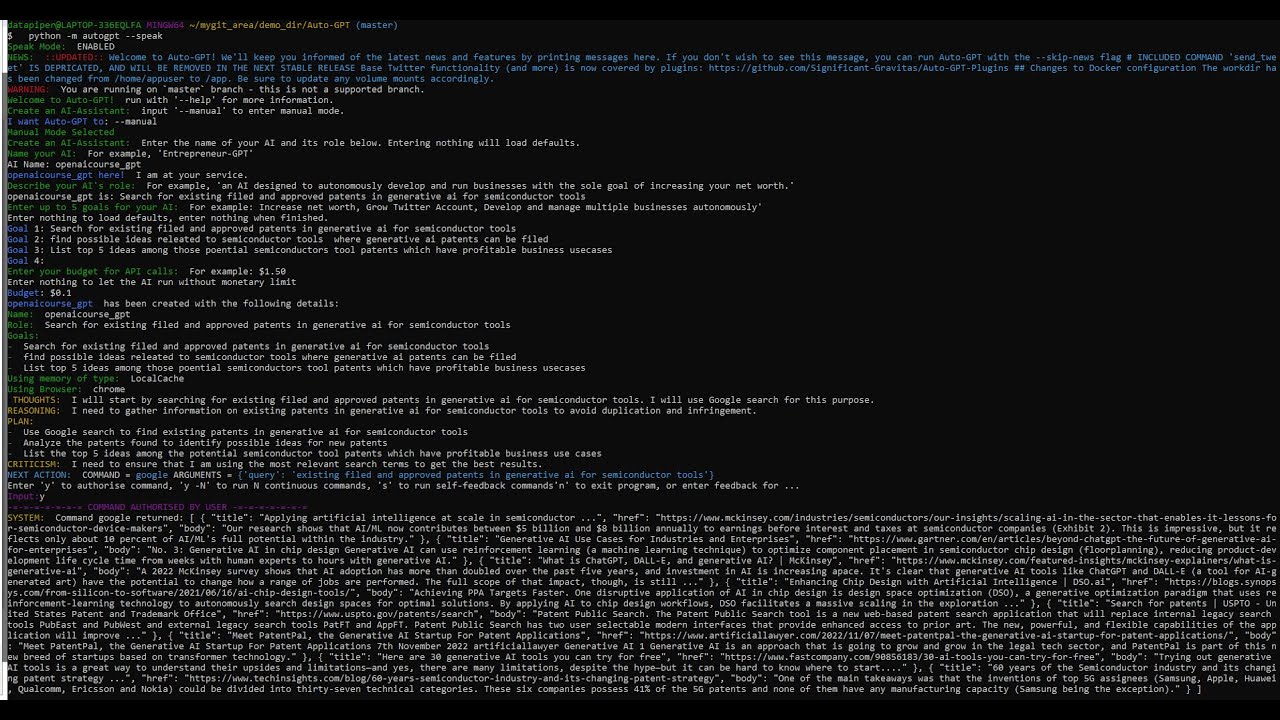
Task: Click the 'Manual Mode Selected' line
Action: coord(60,132)
